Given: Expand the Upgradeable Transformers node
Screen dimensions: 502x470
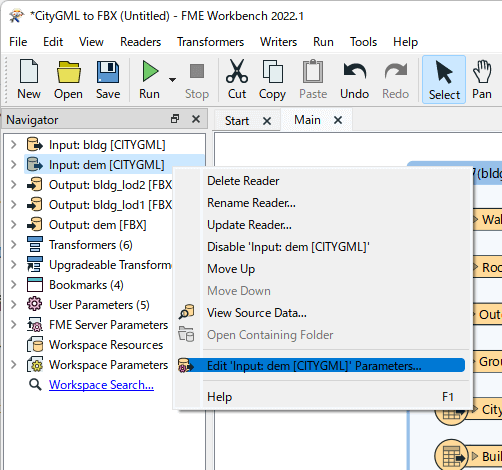Looking at the screenshot, I should pyautogui.click(x=14, y=265).
